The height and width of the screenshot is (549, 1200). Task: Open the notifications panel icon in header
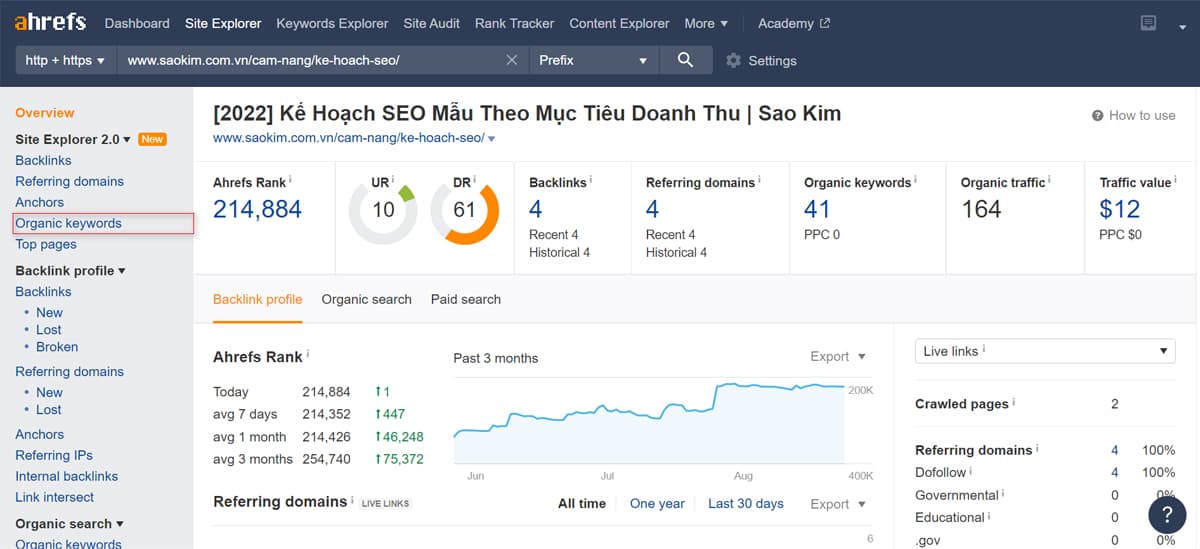[x=1148, y=23]
